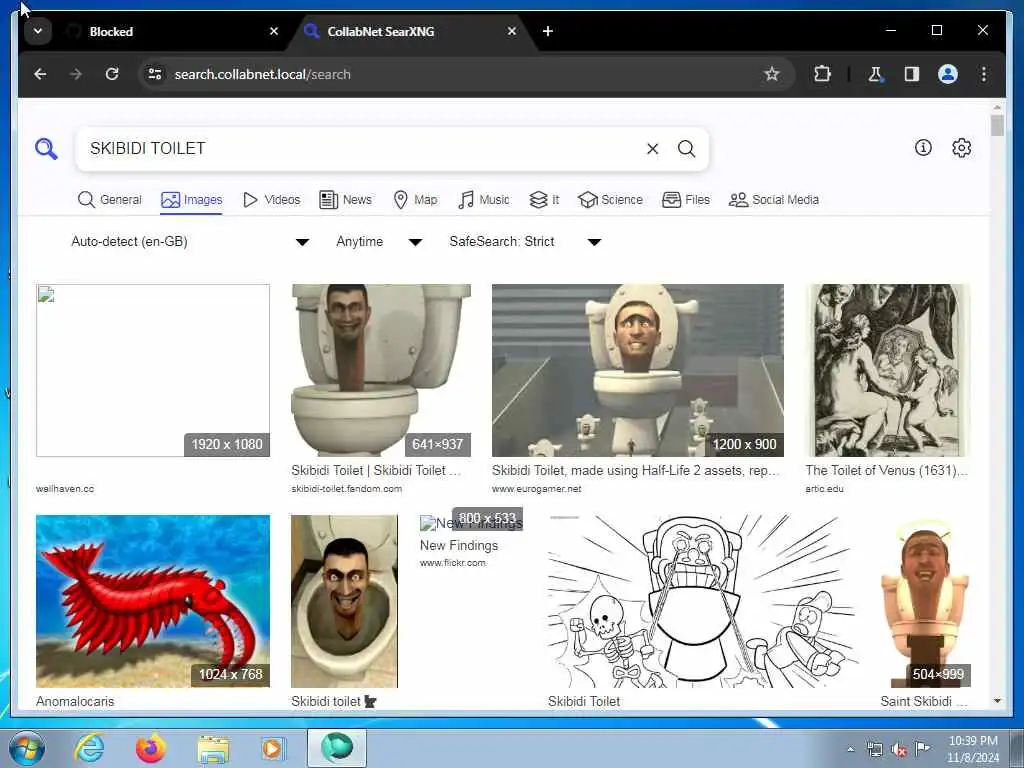Open the Skibidi toilet head-in-bowl thumbnail
Screen dimensions: 1024x768
(344, 601)
